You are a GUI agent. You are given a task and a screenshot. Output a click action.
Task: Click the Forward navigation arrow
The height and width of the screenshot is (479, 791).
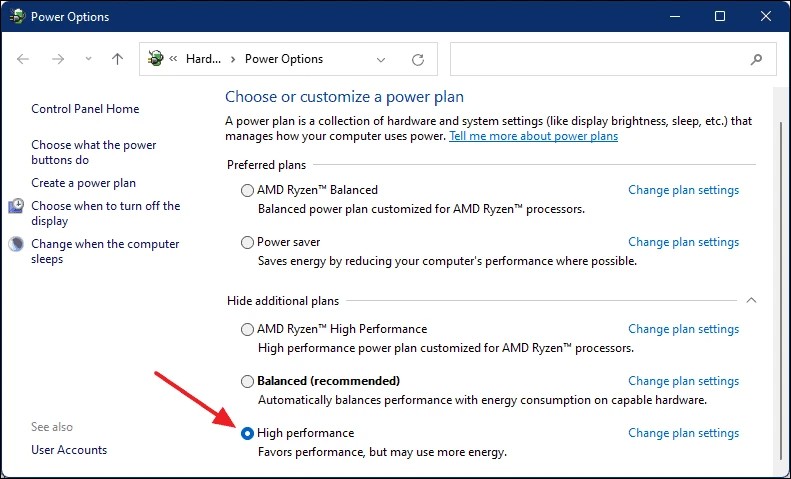pos(58,59)
